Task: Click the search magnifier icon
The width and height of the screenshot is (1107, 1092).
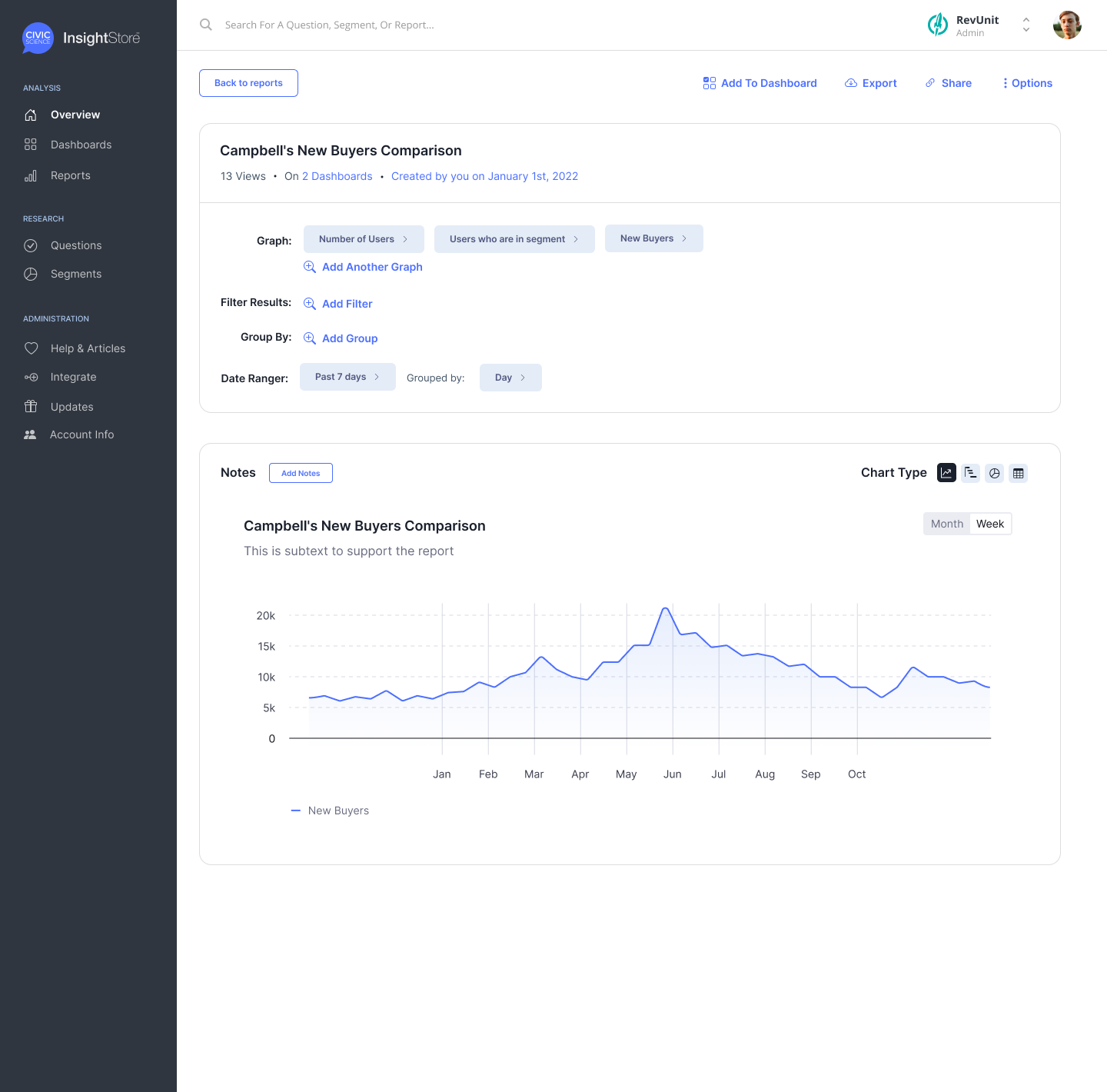Action: [206, 25]
